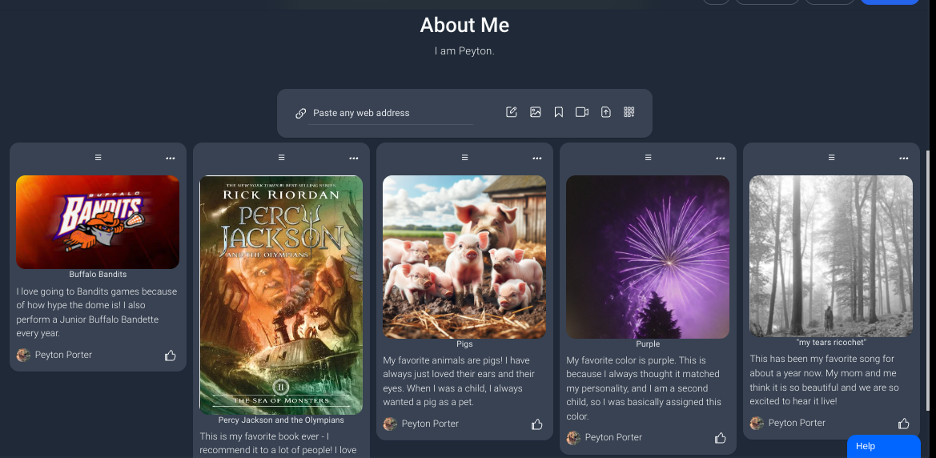936x458 pixels.
Task: Click the note/text post icon in the toolbar
Action: tap(511, 112)
